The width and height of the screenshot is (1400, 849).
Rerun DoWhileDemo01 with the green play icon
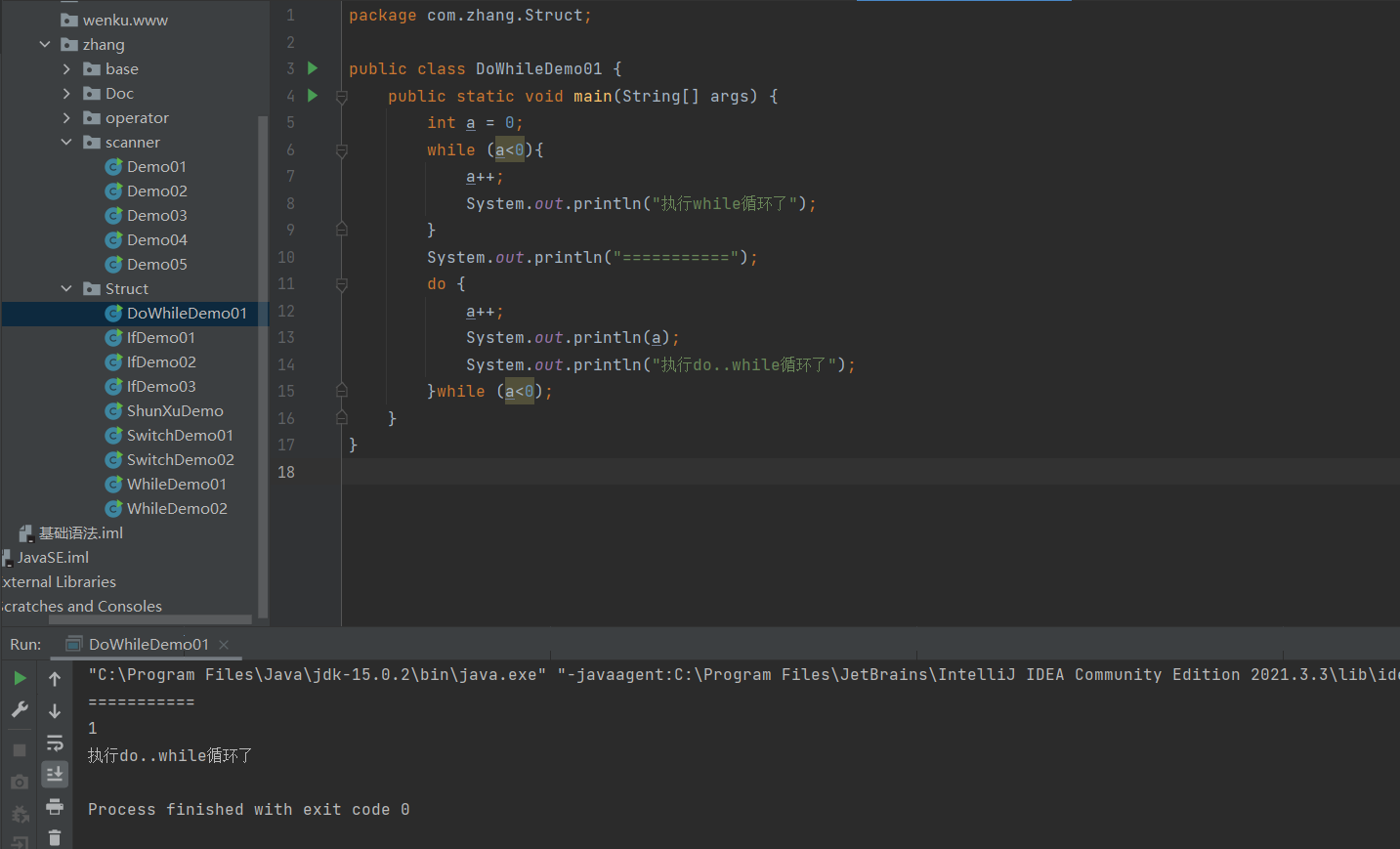coord(20,678)
